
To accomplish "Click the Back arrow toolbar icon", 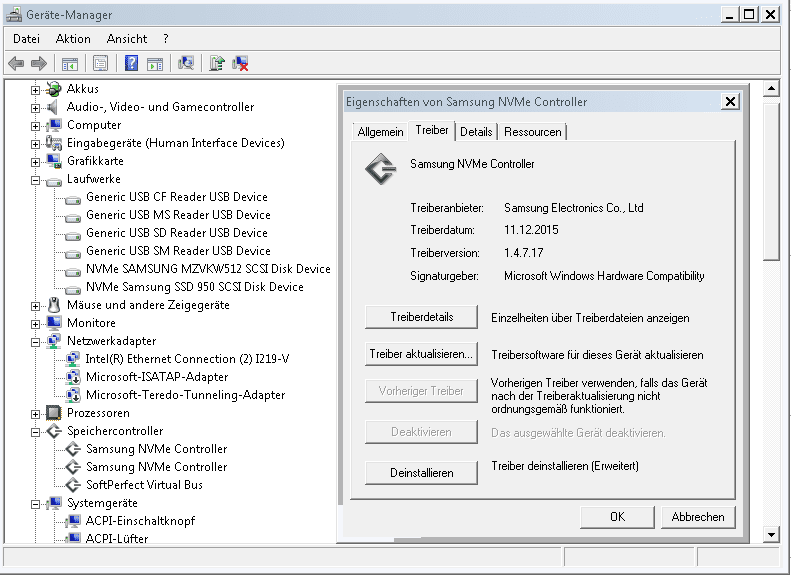I will click(16, 64).
